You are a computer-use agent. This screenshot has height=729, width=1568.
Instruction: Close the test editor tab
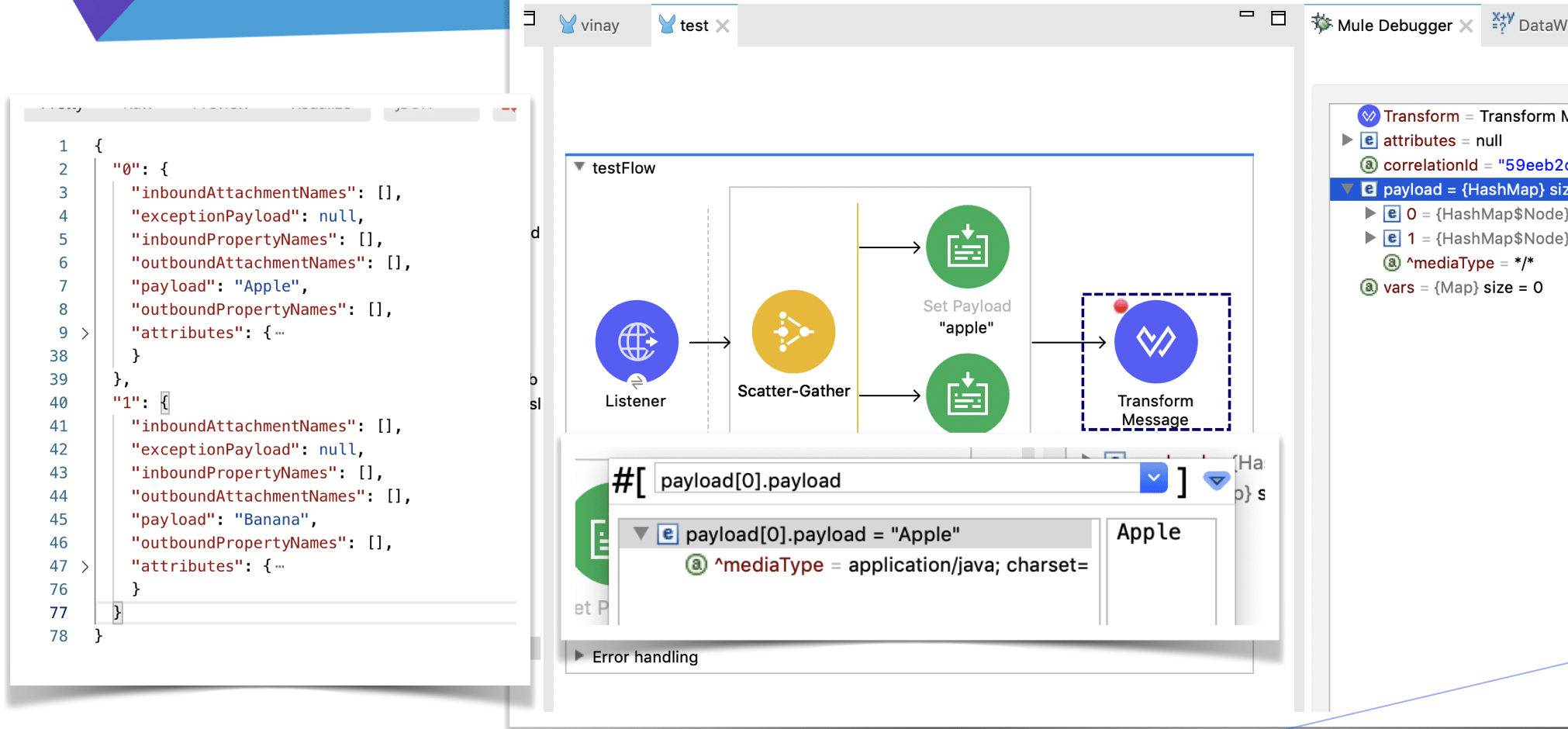pyautogui.click(x=723, y=26)
